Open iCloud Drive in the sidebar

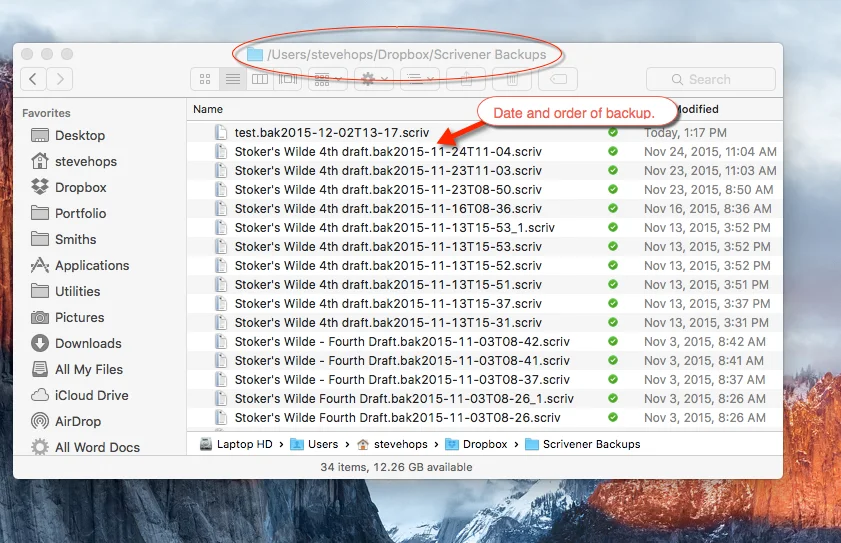(x=80, y=395)
